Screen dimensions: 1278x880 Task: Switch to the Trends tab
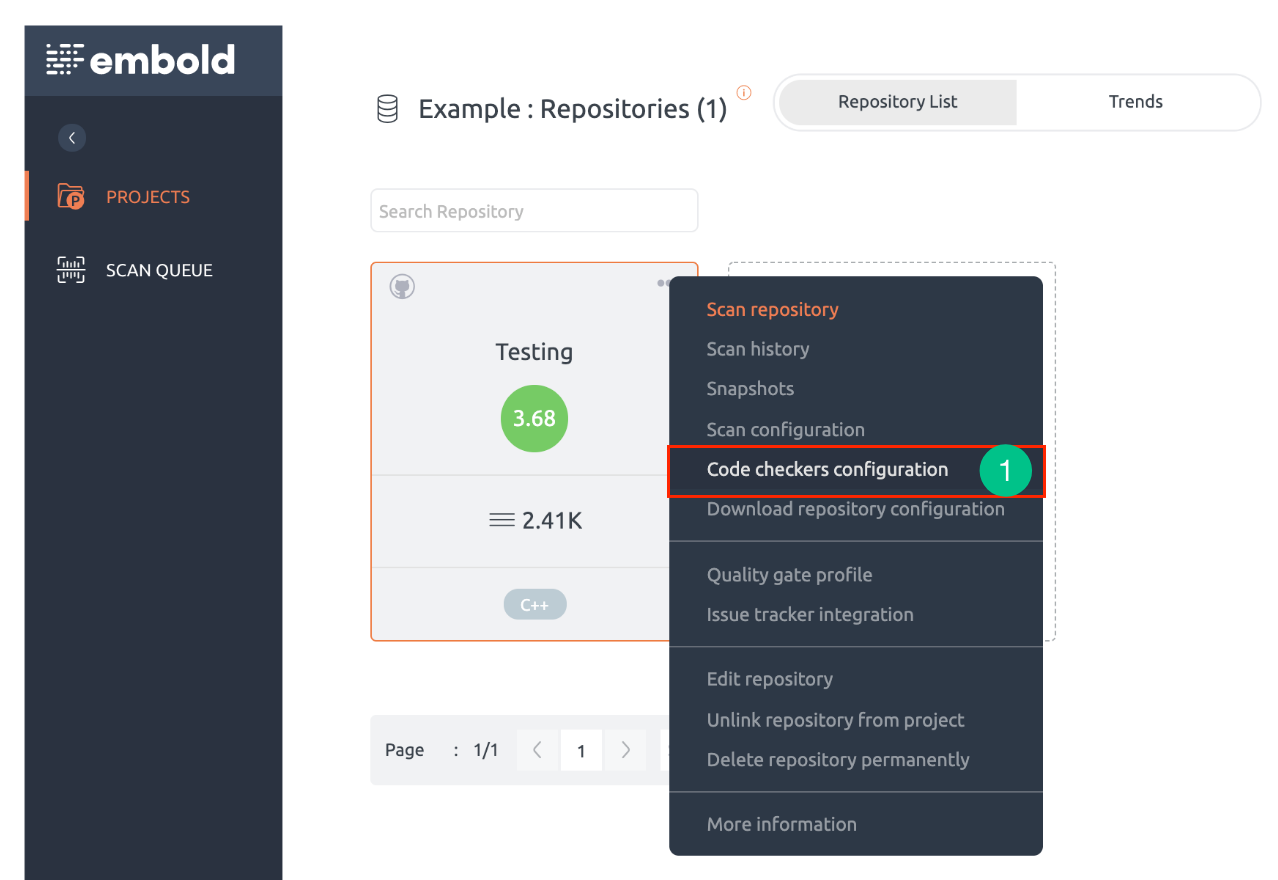[x=1135, y=102]
